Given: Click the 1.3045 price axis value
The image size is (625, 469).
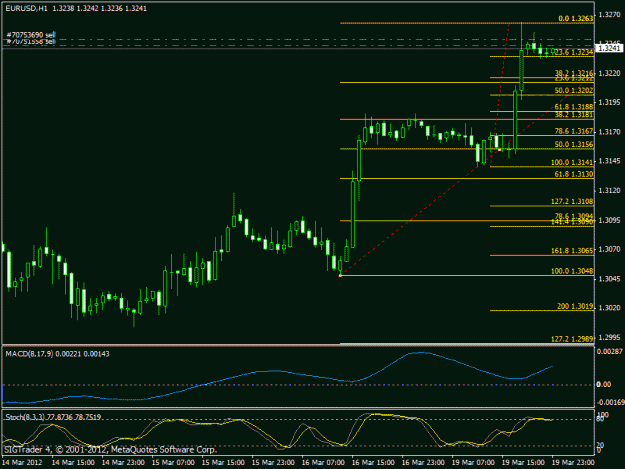Looking at the screenshot, I should (609, 279).
